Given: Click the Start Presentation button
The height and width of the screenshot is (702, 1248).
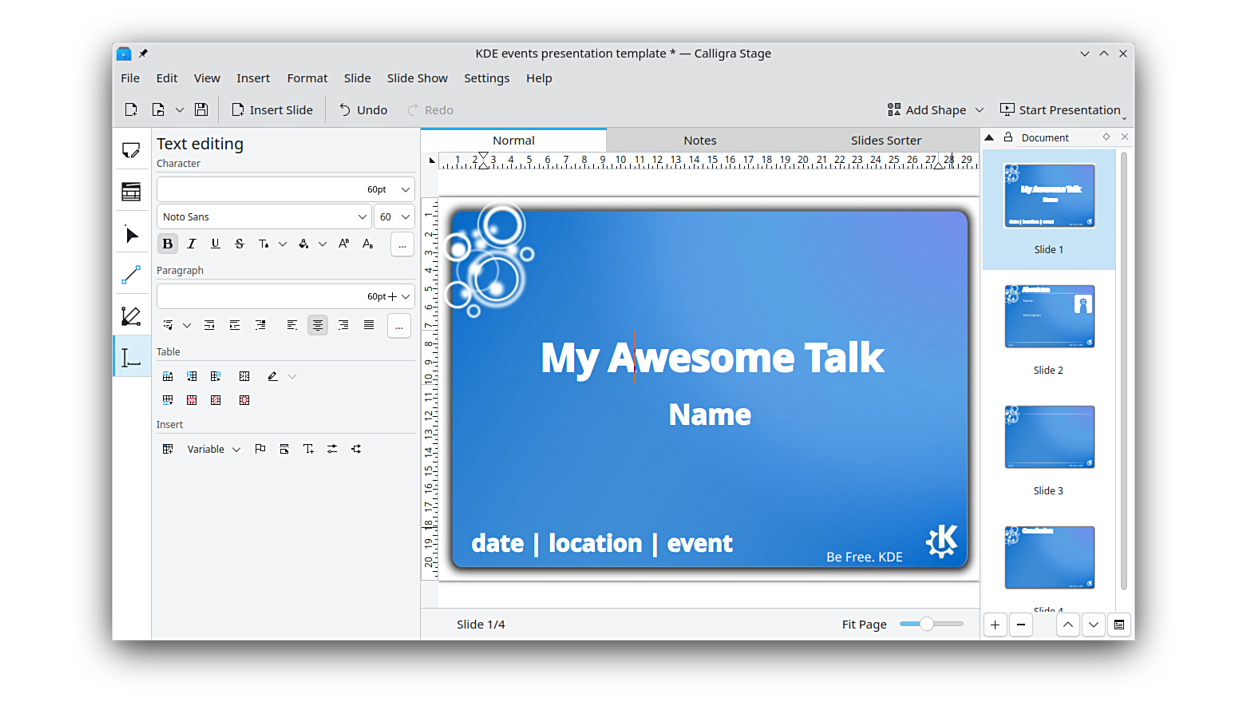Looking at the screenshot, I should (1060, 110).
